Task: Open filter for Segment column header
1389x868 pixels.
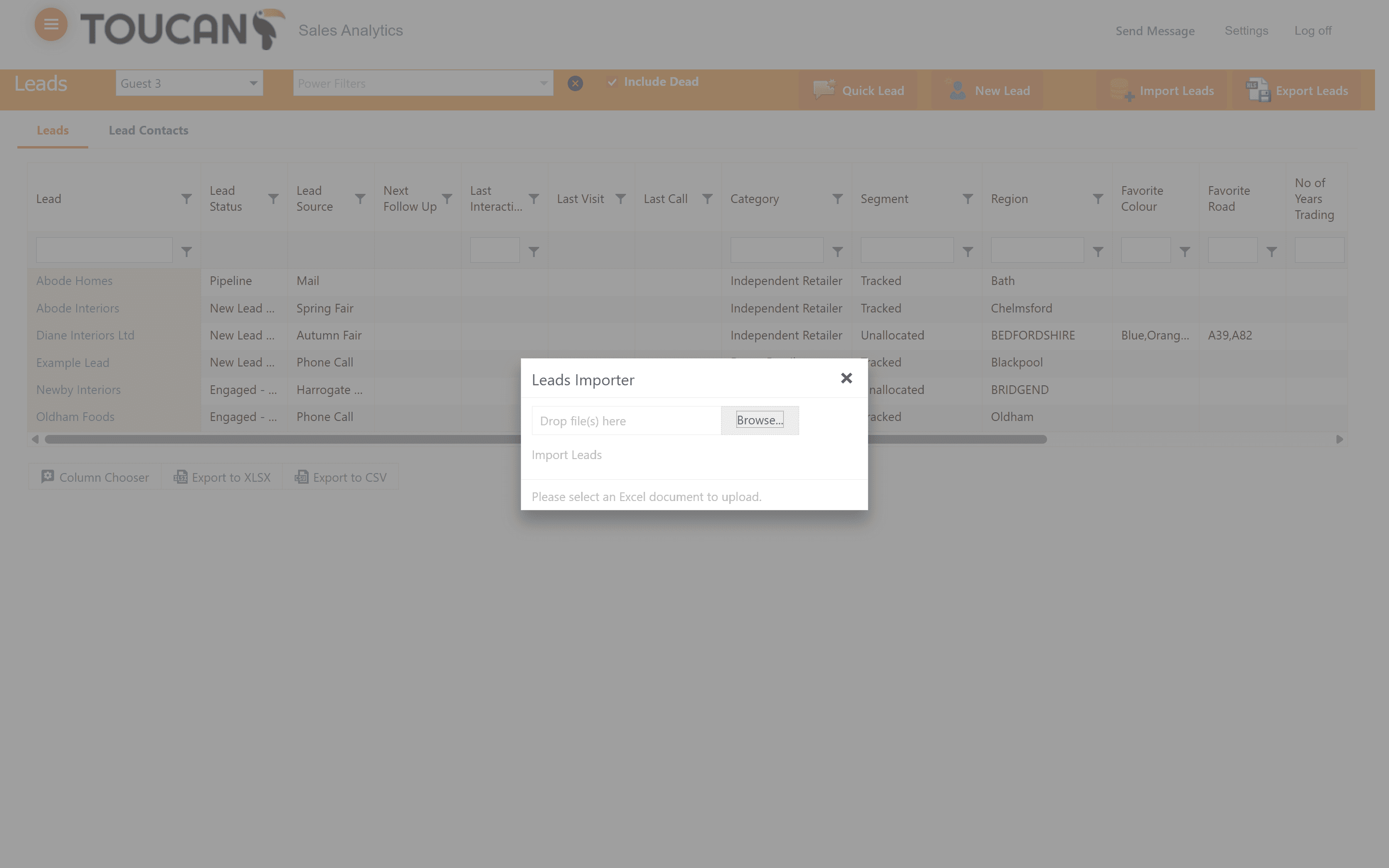Action: (x=967, y=199)
